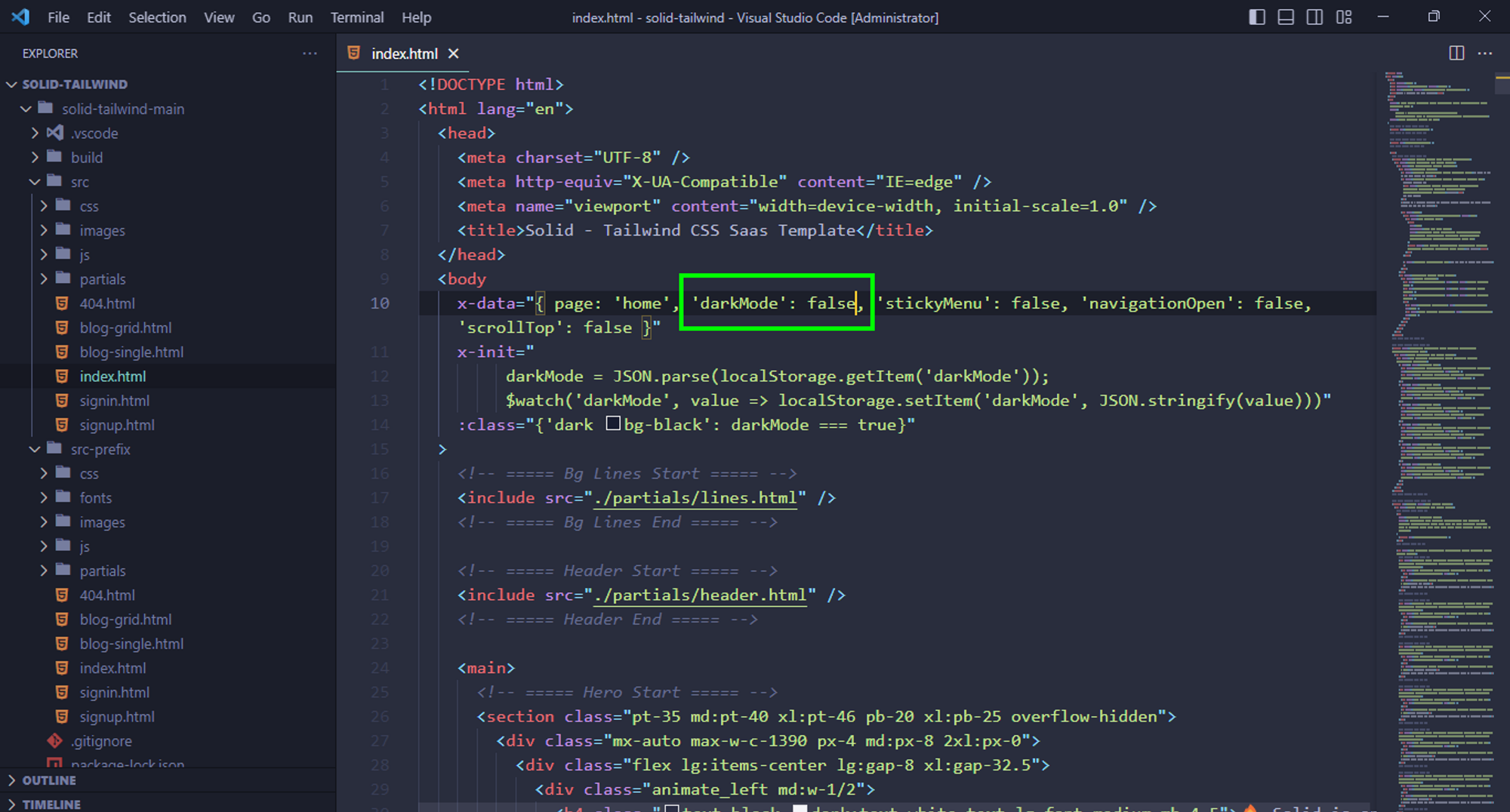Click the VS Code logo in the title bar

pos(19,17)
